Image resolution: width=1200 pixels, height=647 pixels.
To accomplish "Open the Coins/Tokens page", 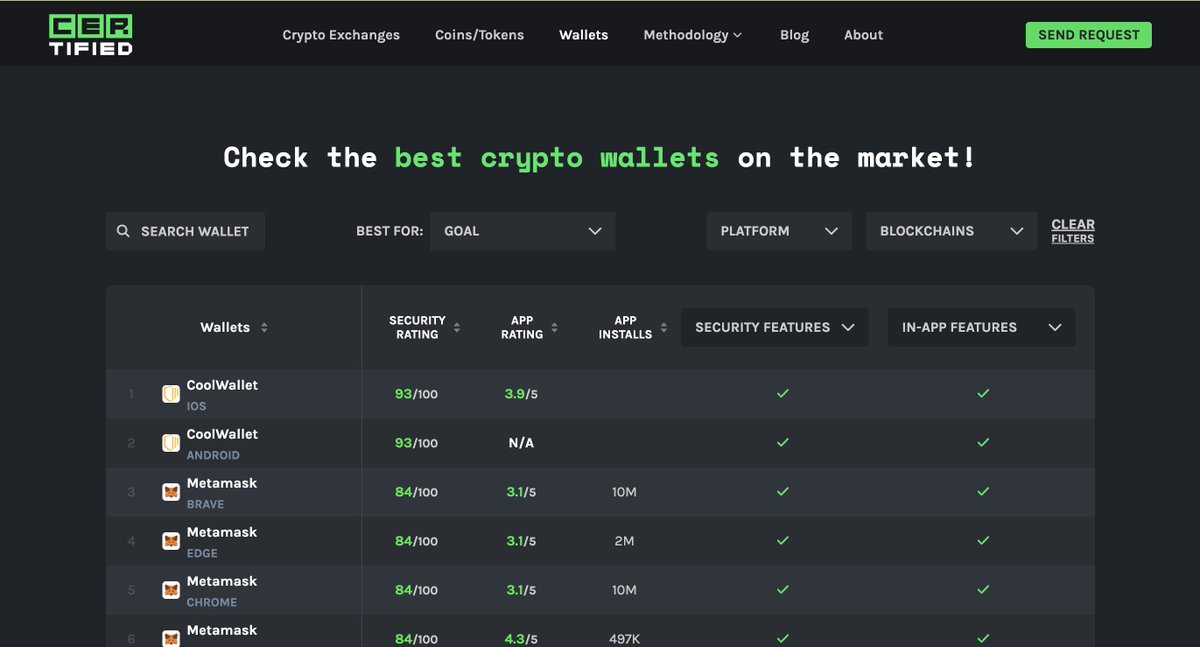I will [479, 35].
